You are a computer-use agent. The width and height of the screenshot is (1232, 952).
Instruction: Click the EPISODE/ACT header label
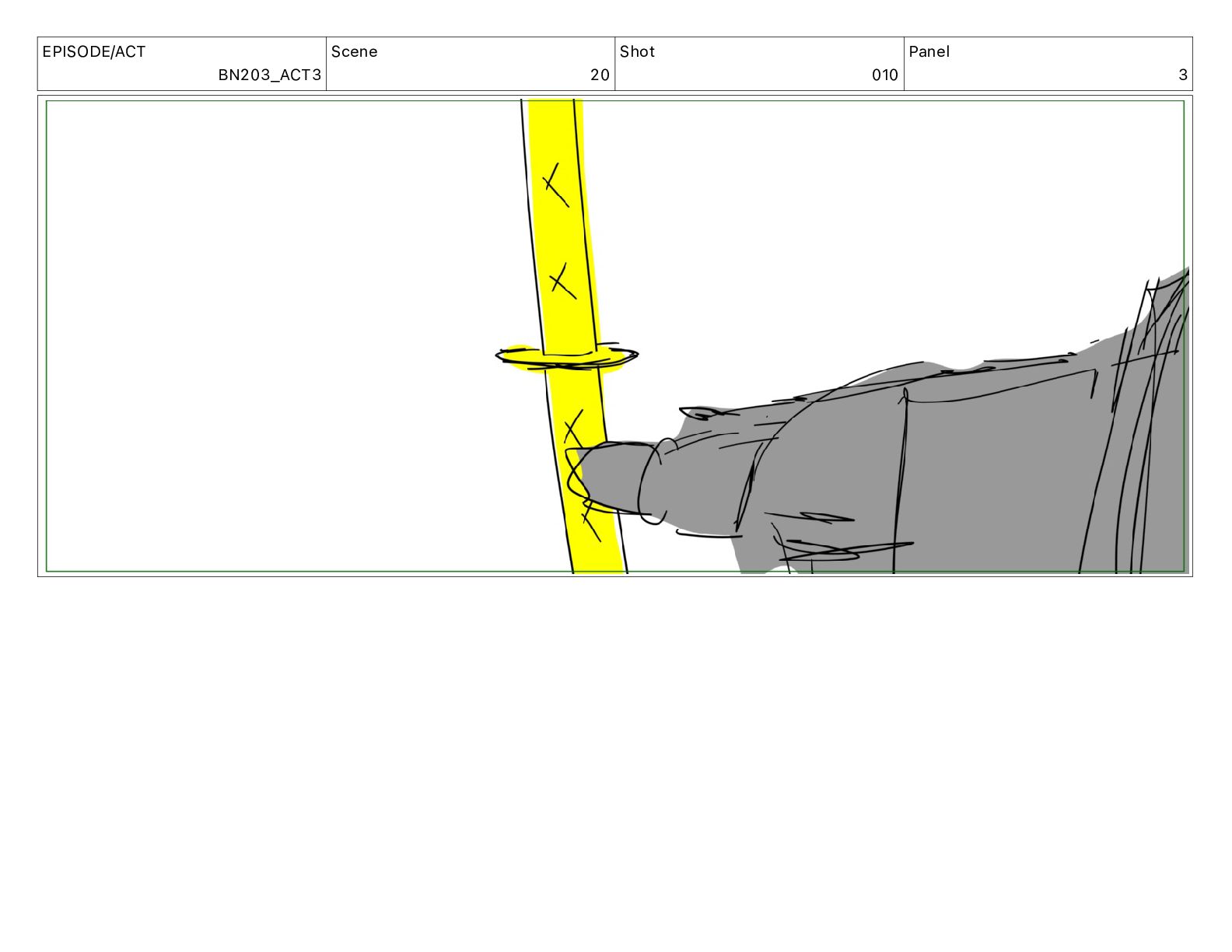pyautogui.click(x=94, y=52)
